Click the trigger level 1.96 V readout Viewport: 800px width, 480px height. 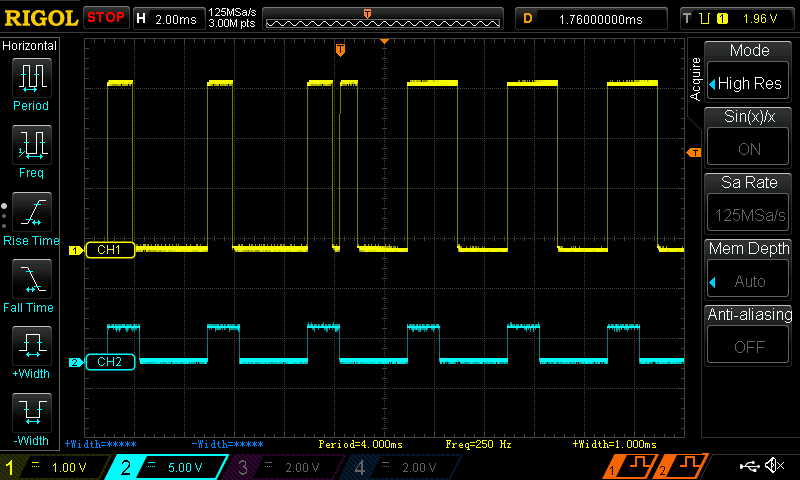[x=760, y=19]
